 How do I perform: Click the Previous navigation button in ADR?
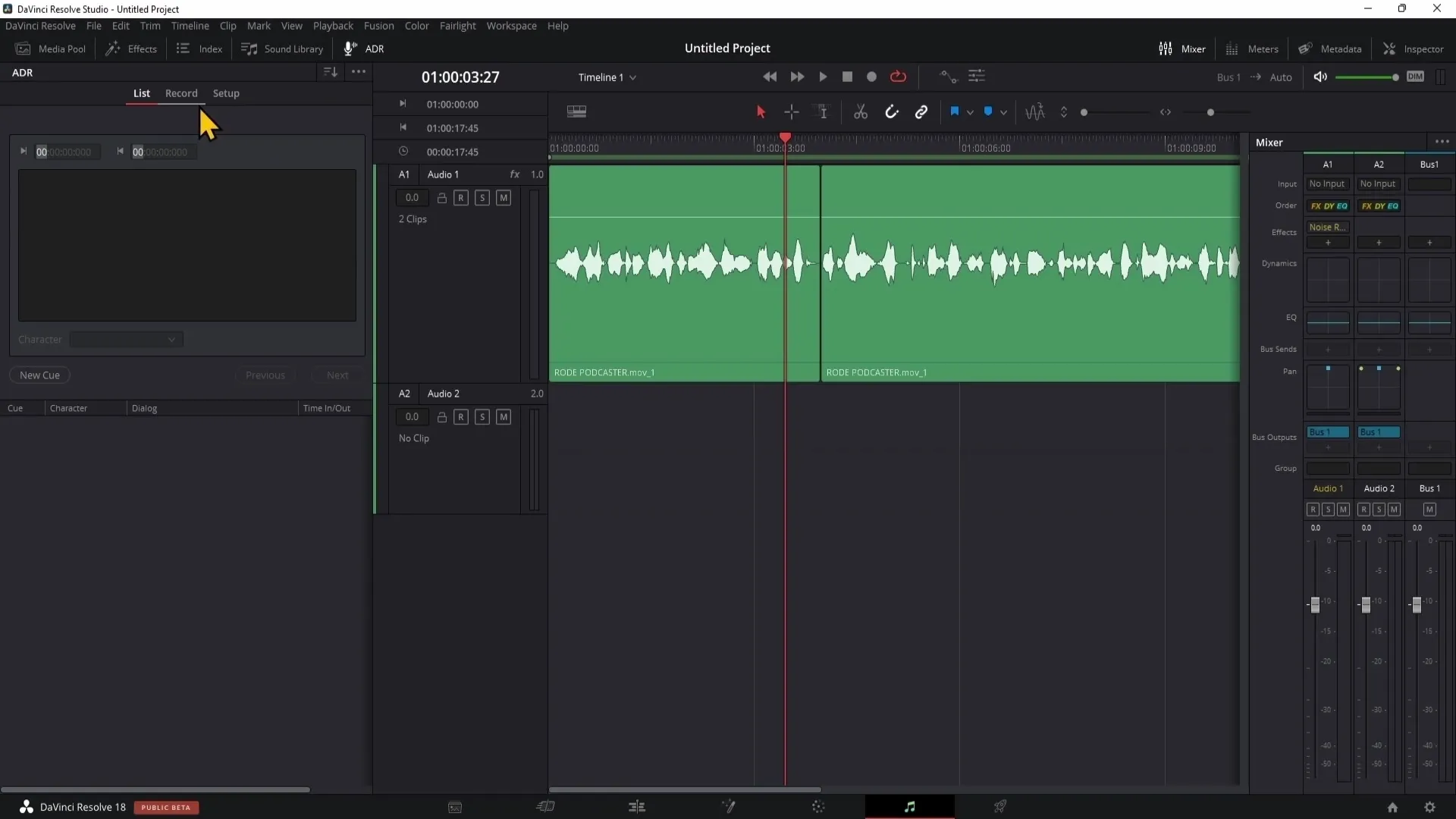point(264,374)
